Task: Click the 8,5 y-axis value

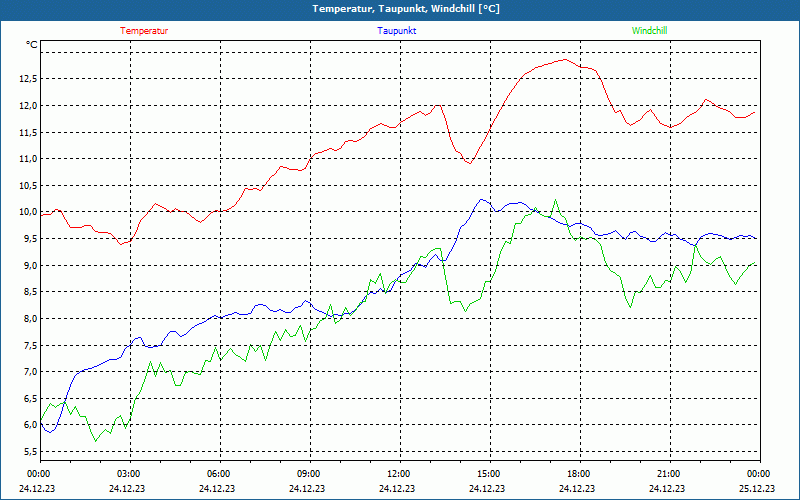Action: 30,292
